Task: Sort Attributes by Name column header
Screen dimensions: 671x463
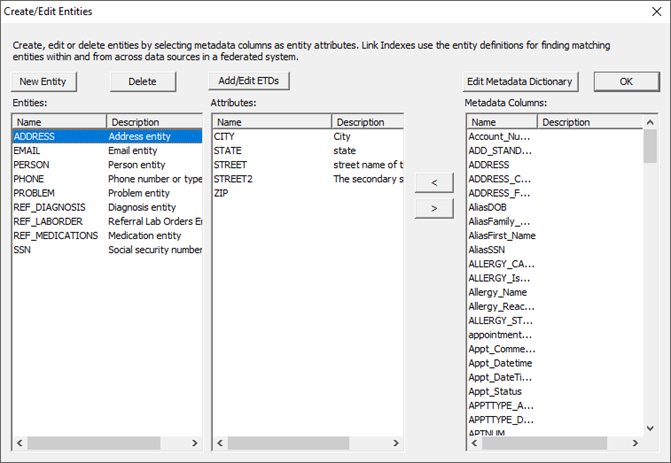Action: [x=272, y=122]
